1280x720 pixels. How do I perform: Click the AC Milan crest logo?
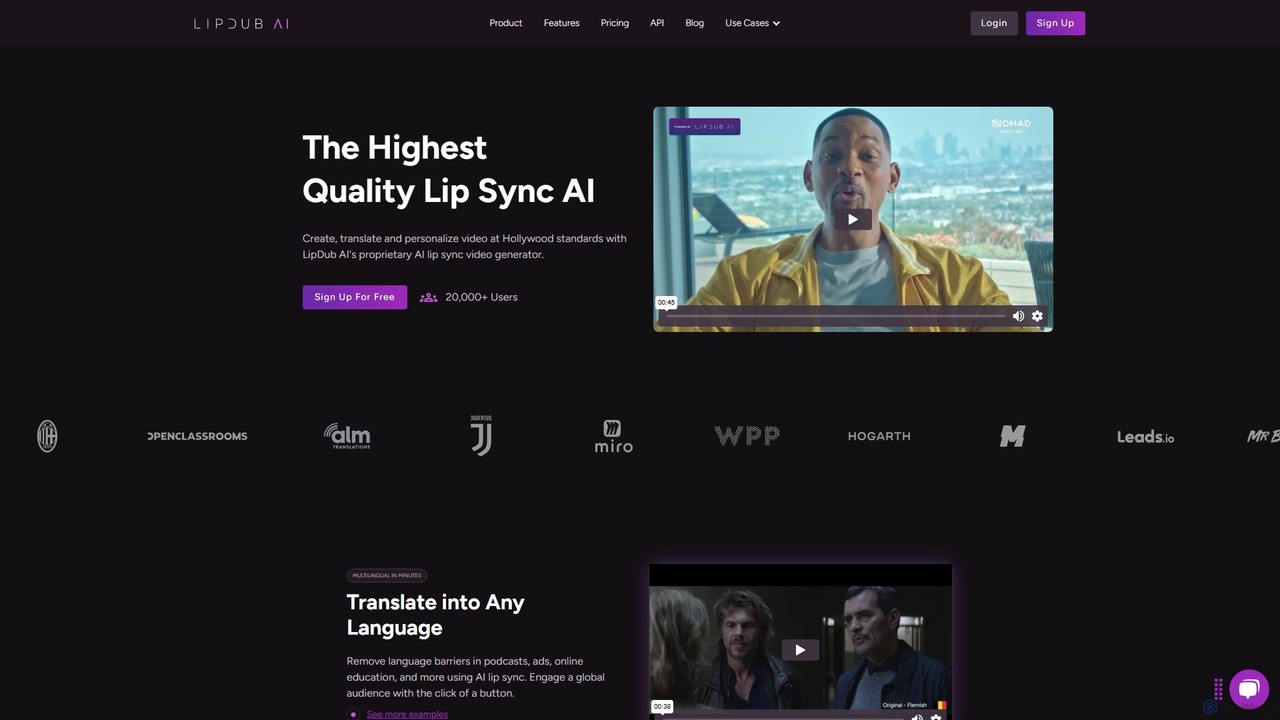[47, 436]
